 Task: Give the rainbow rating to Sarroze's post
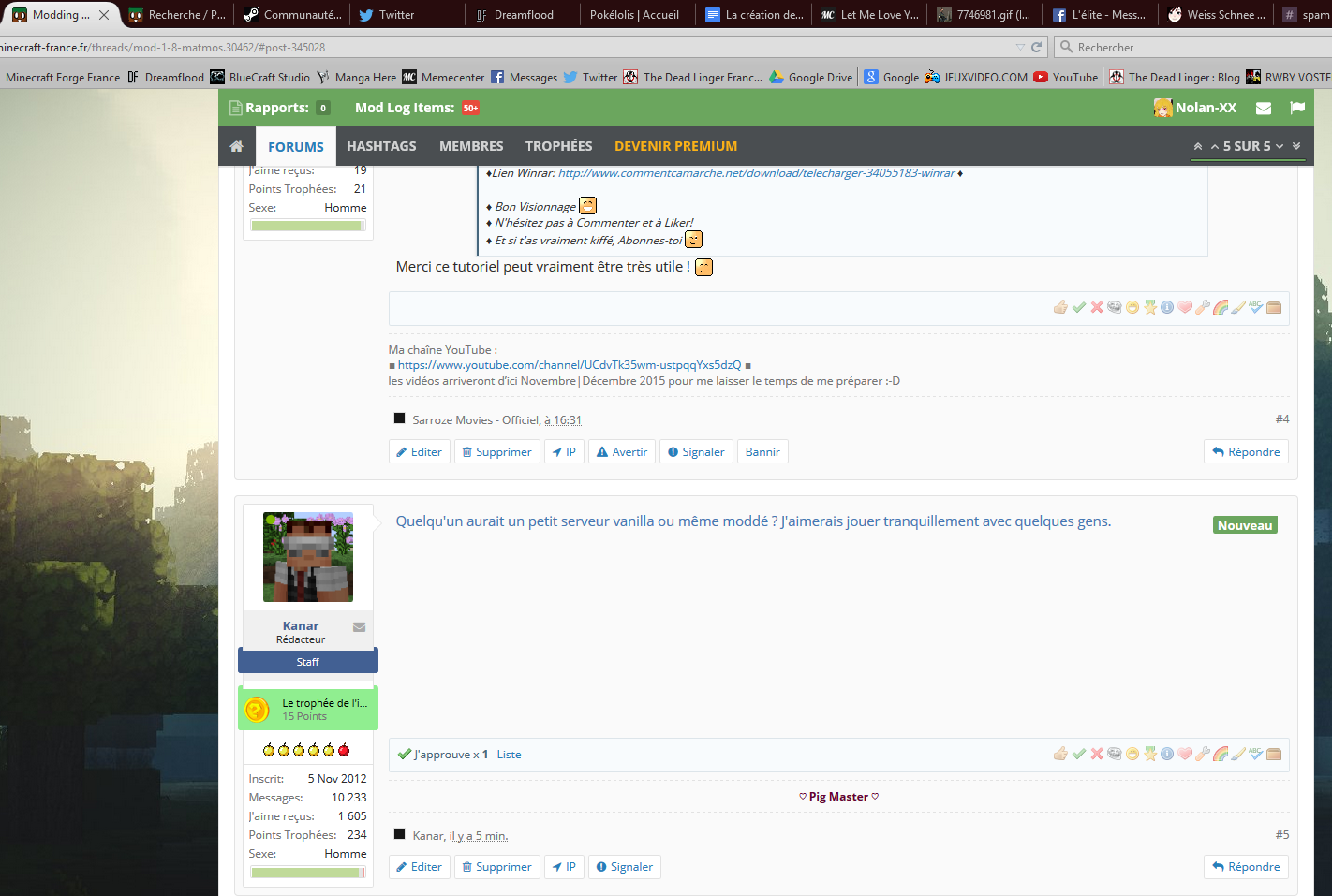[1221, 307]
